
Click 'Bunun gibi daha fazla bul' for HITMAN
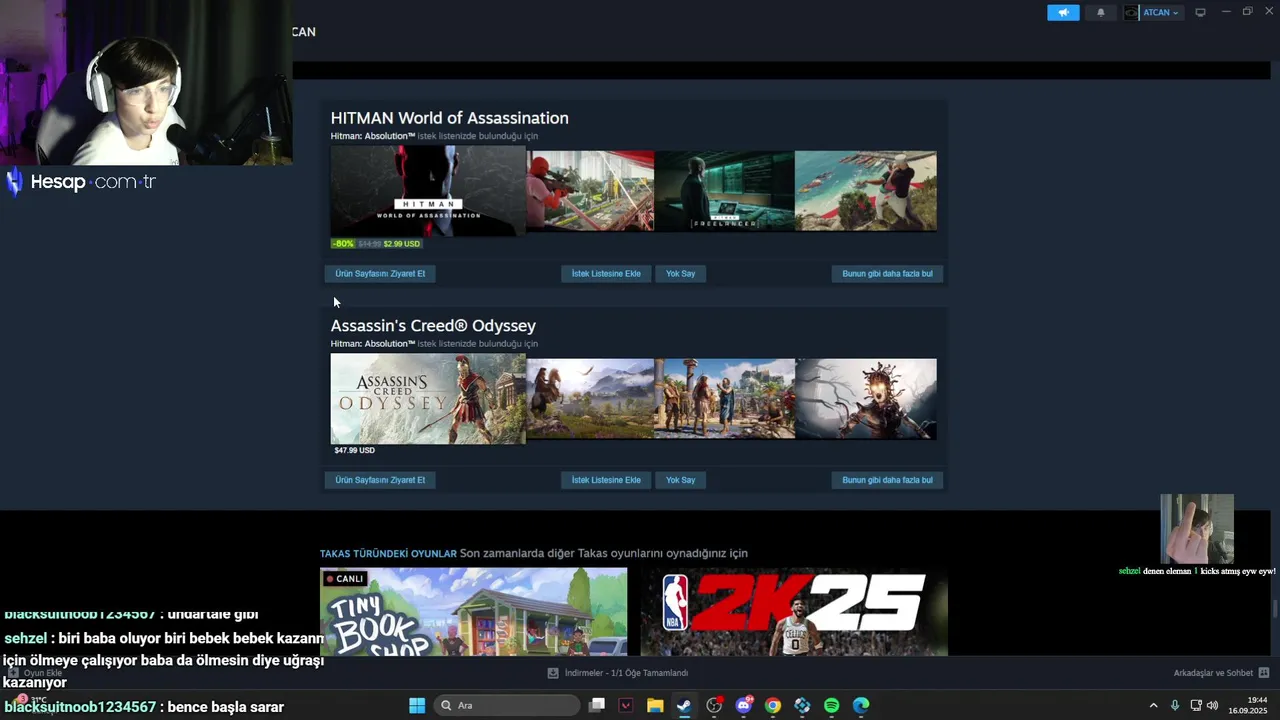coord(887,273)
